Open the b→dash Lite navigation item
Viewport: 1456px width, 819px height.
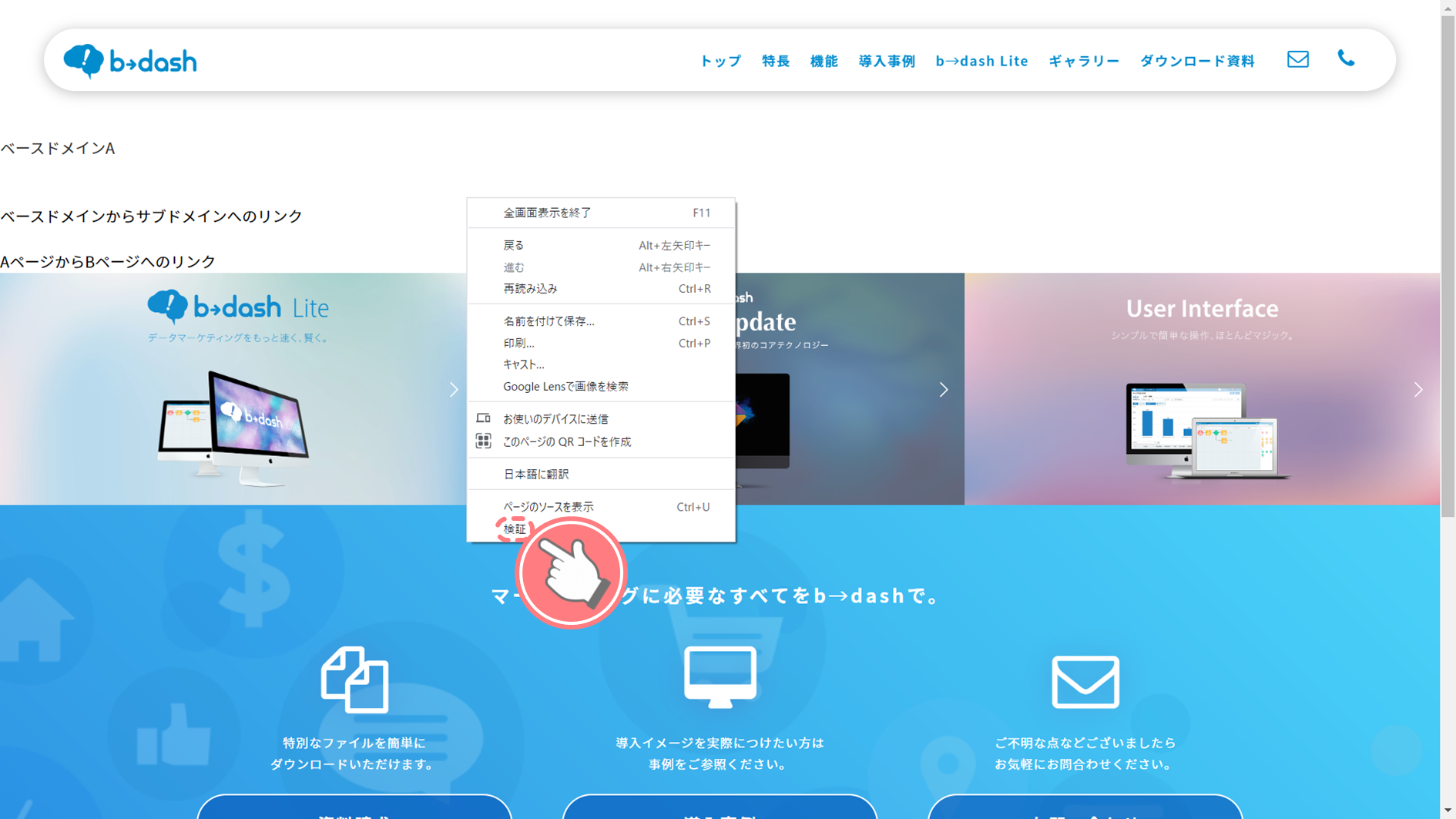pyautogui.click(x=981, y=61)
